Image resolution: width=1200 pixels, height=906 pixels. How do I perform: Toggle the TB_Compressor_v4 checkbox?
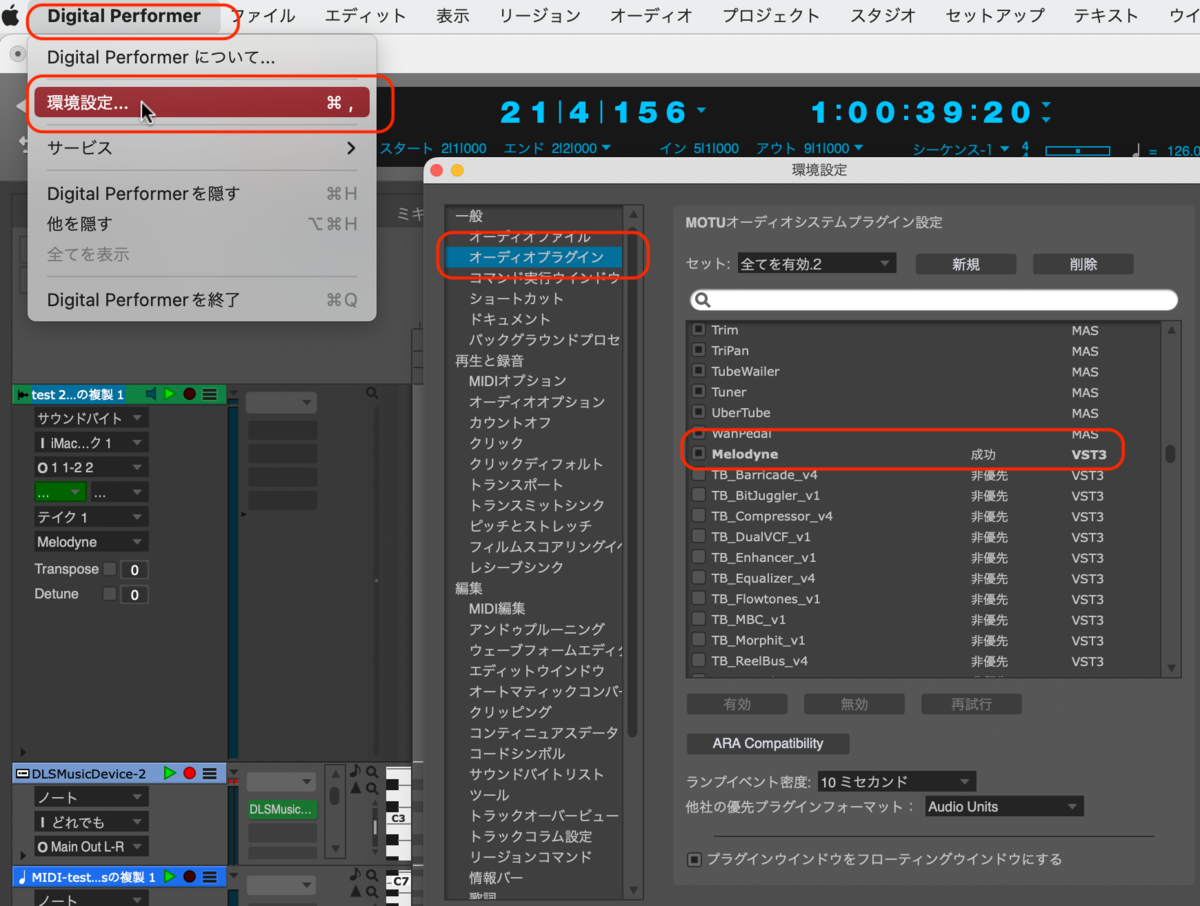point(699,516)
